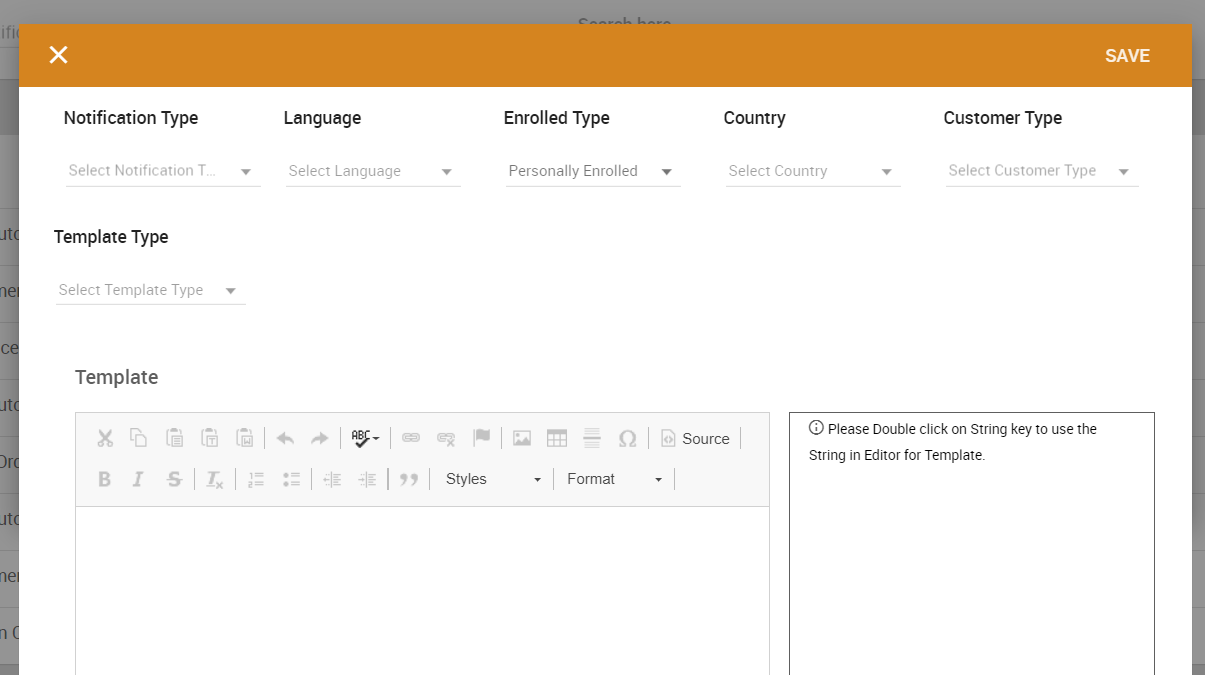
Task: Open the Enrolled Type dropdown
Action: 592,171
